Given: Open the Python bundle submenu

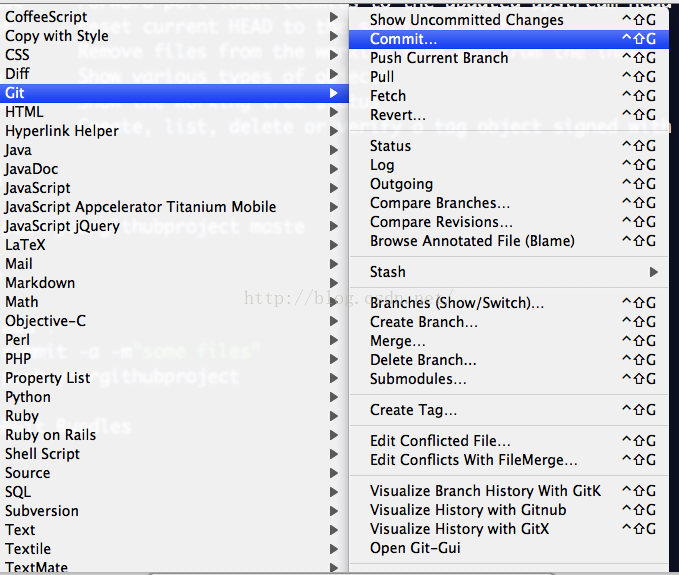Looking at the screenshot, I should 174,397.
